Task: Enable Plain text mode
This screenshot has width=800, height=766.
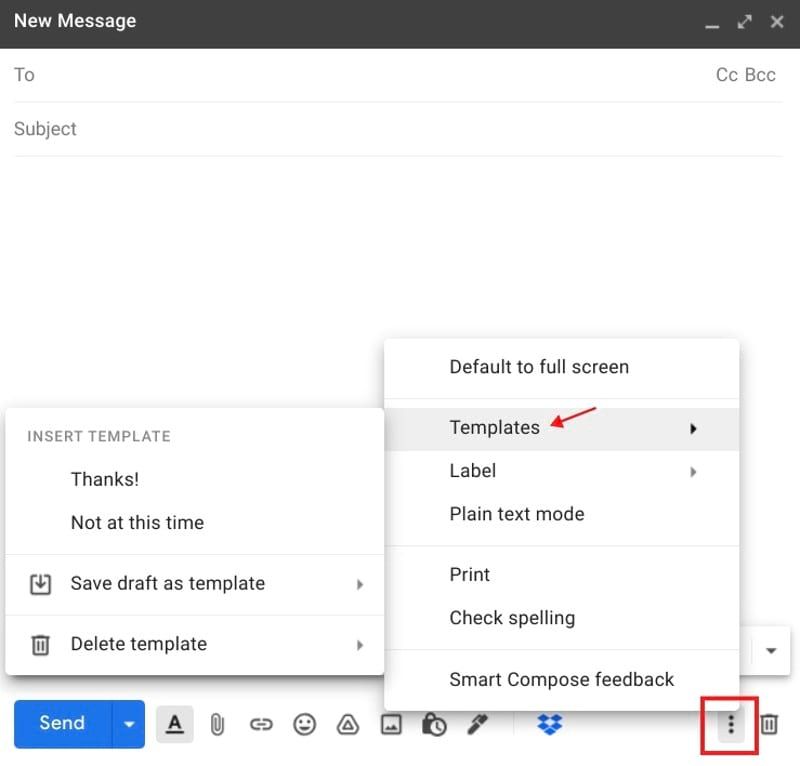Action: click(516, 513)
